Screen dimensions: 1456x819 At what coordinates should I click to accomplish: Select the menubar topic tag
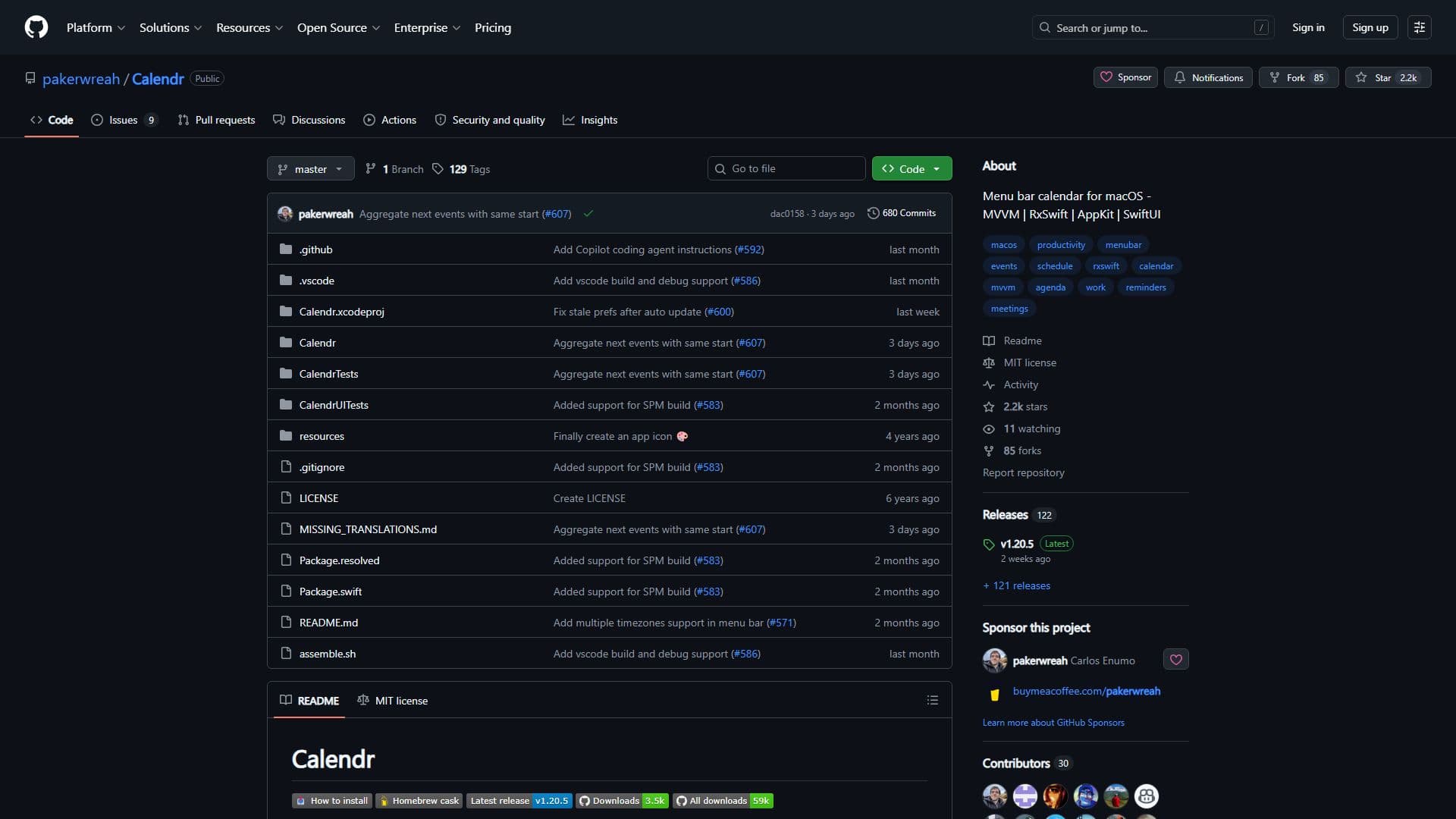tap(1123, 245)
